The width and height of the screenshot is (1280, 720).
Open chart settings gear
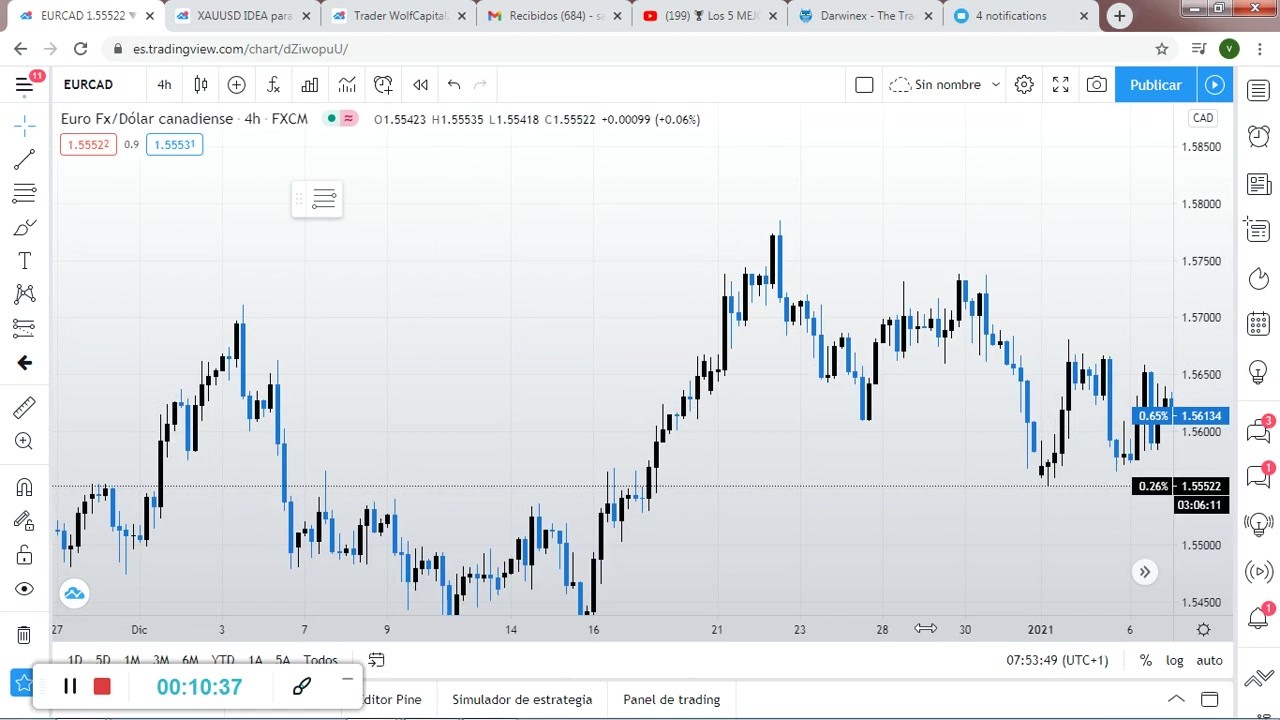1024,85
